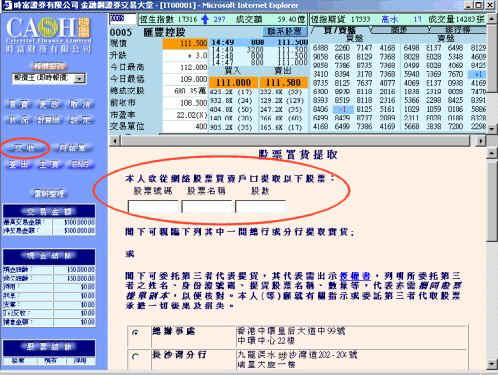Click the red-circled sidebar button

pos(25,148)
